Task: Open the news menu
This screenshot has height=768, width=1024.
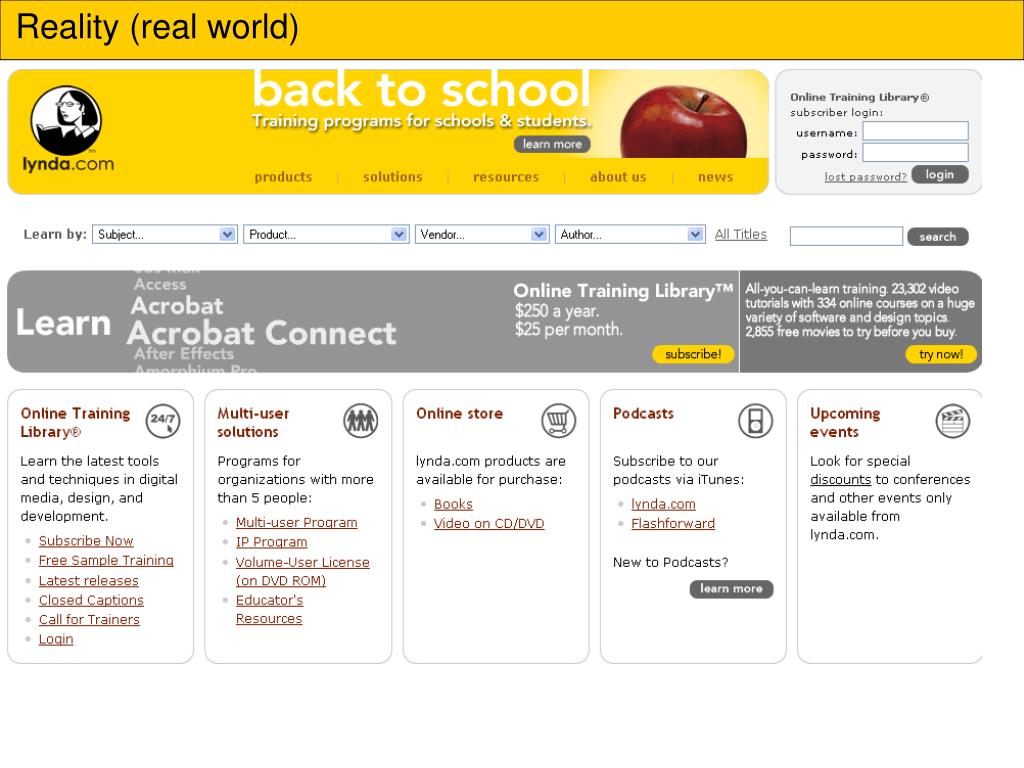Action: pos(715,177)
